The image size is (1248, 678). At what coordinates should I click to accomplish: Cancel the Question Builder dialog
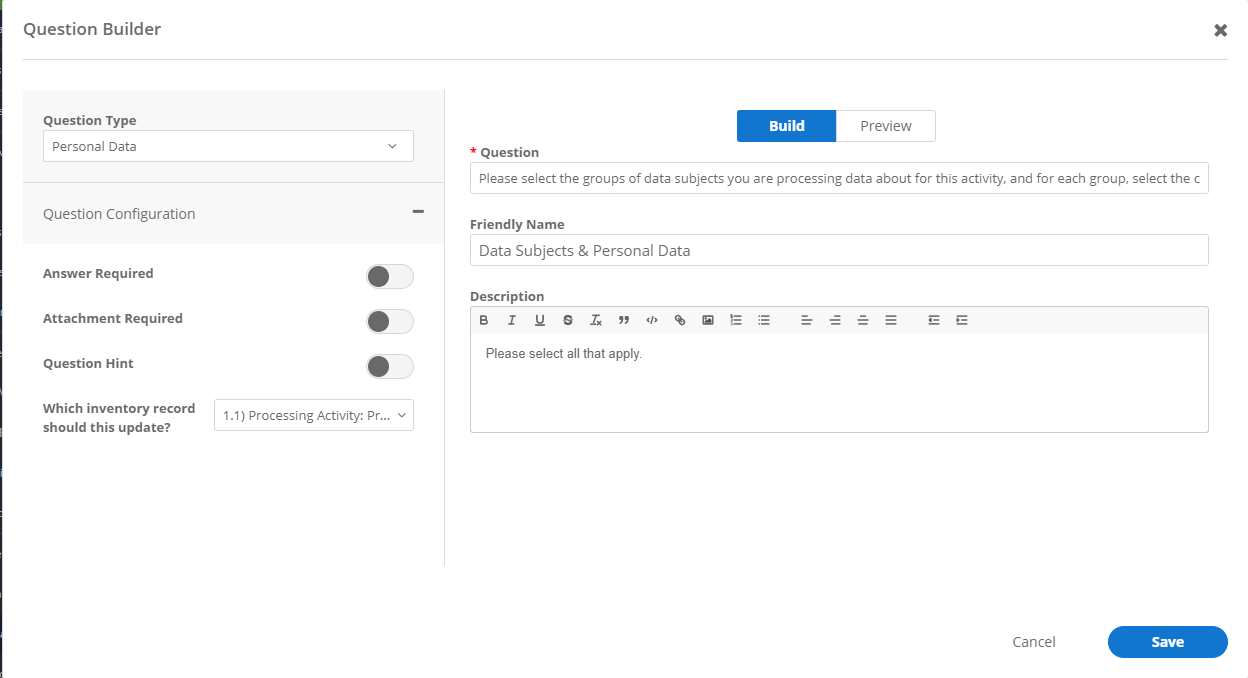coord(1033,642)
